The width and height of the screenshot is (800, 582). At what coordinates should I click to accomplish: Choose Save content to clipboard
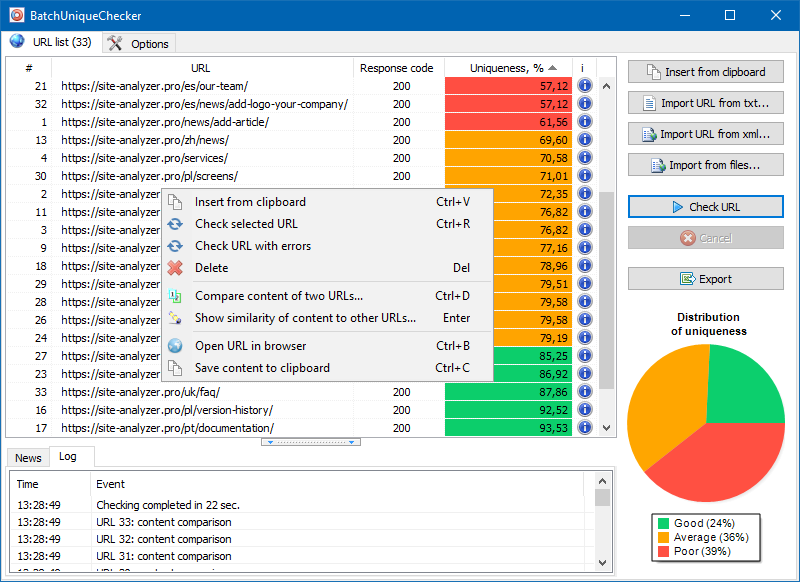[x=262, y=368]
